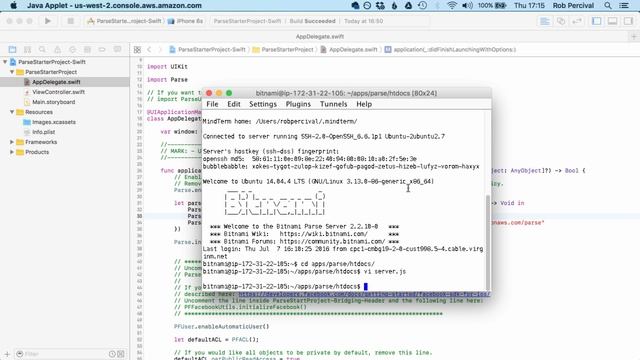Open the Find navigator search icon
This screenshot has width=640, height=360.
point(42,49)
